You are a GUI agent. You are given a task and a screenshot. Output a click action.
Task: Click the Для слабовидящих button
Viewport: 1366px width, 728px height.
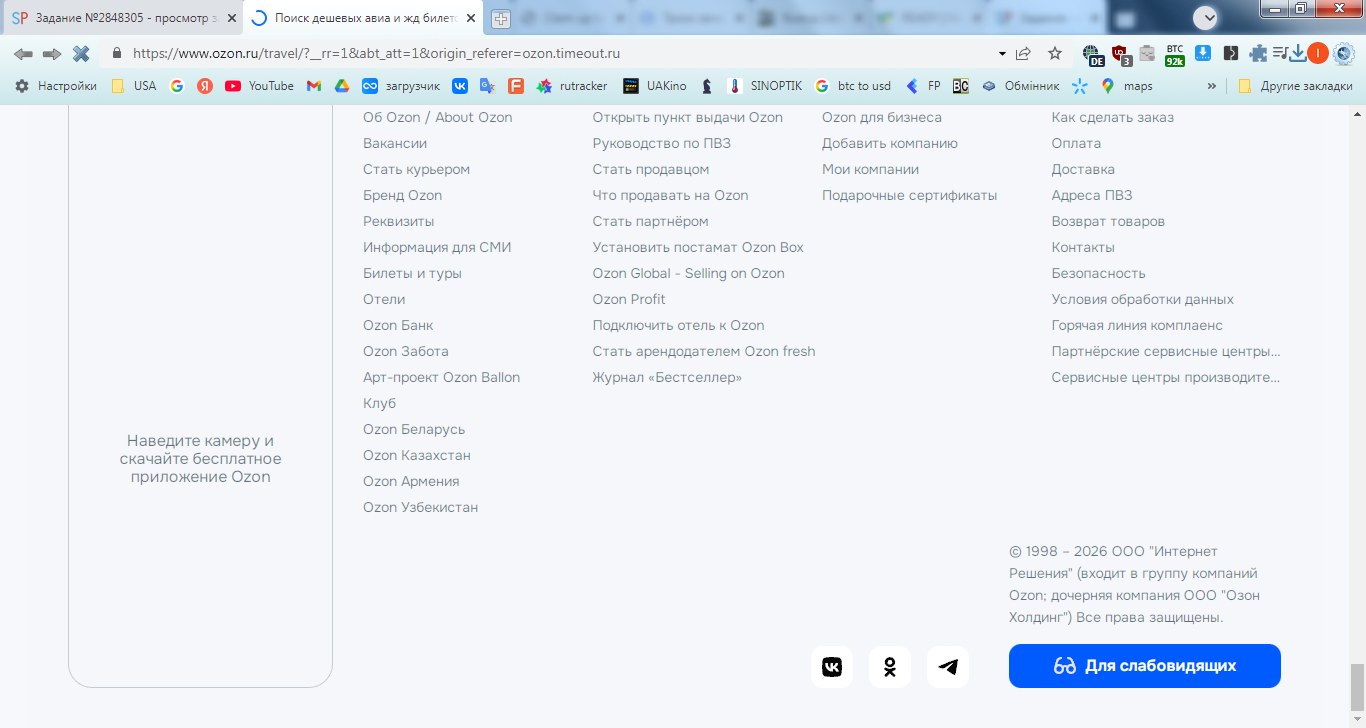[x=1145, y=666]
